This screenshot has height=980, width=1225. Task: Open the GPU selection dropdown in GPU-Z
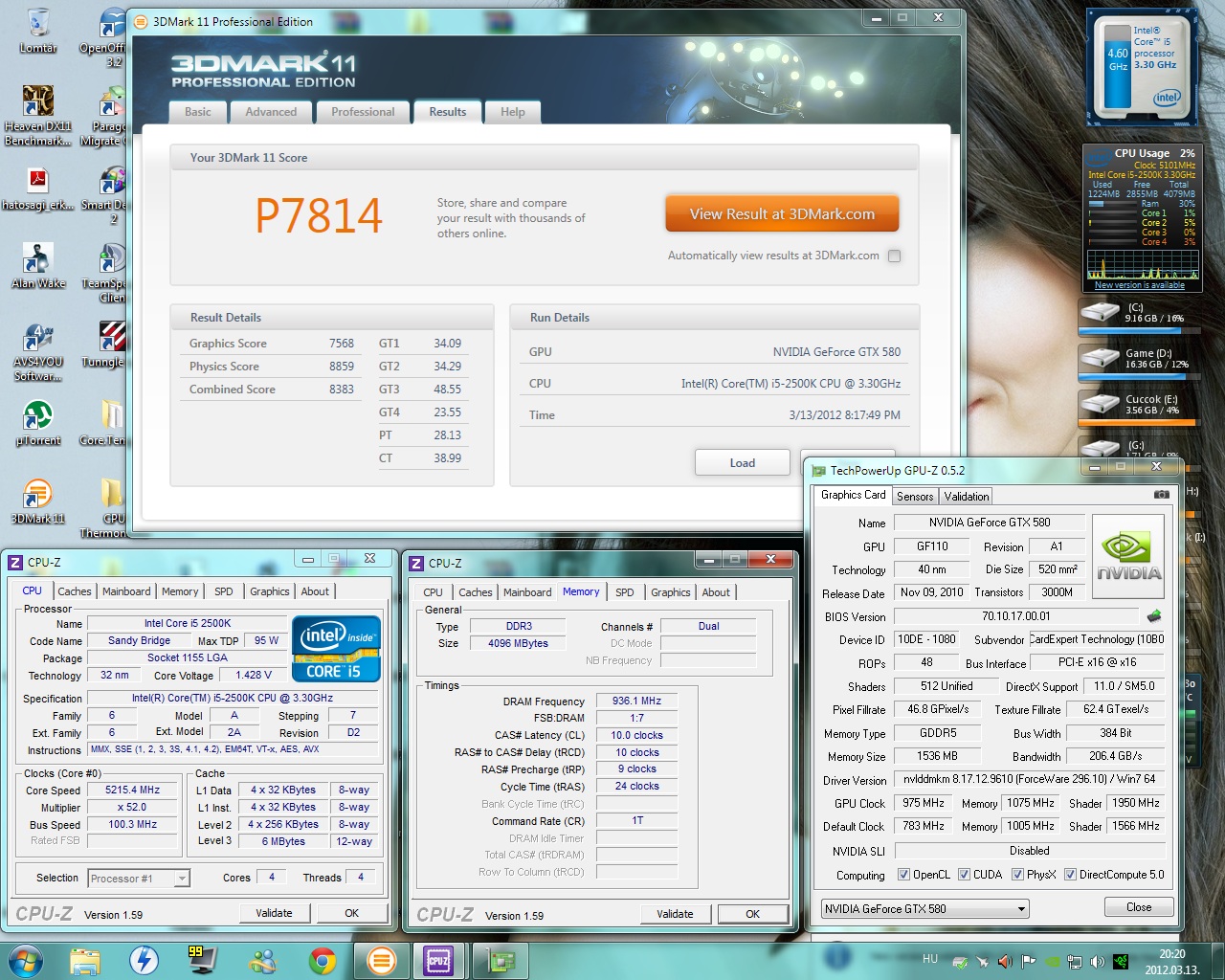click(924, 908)
